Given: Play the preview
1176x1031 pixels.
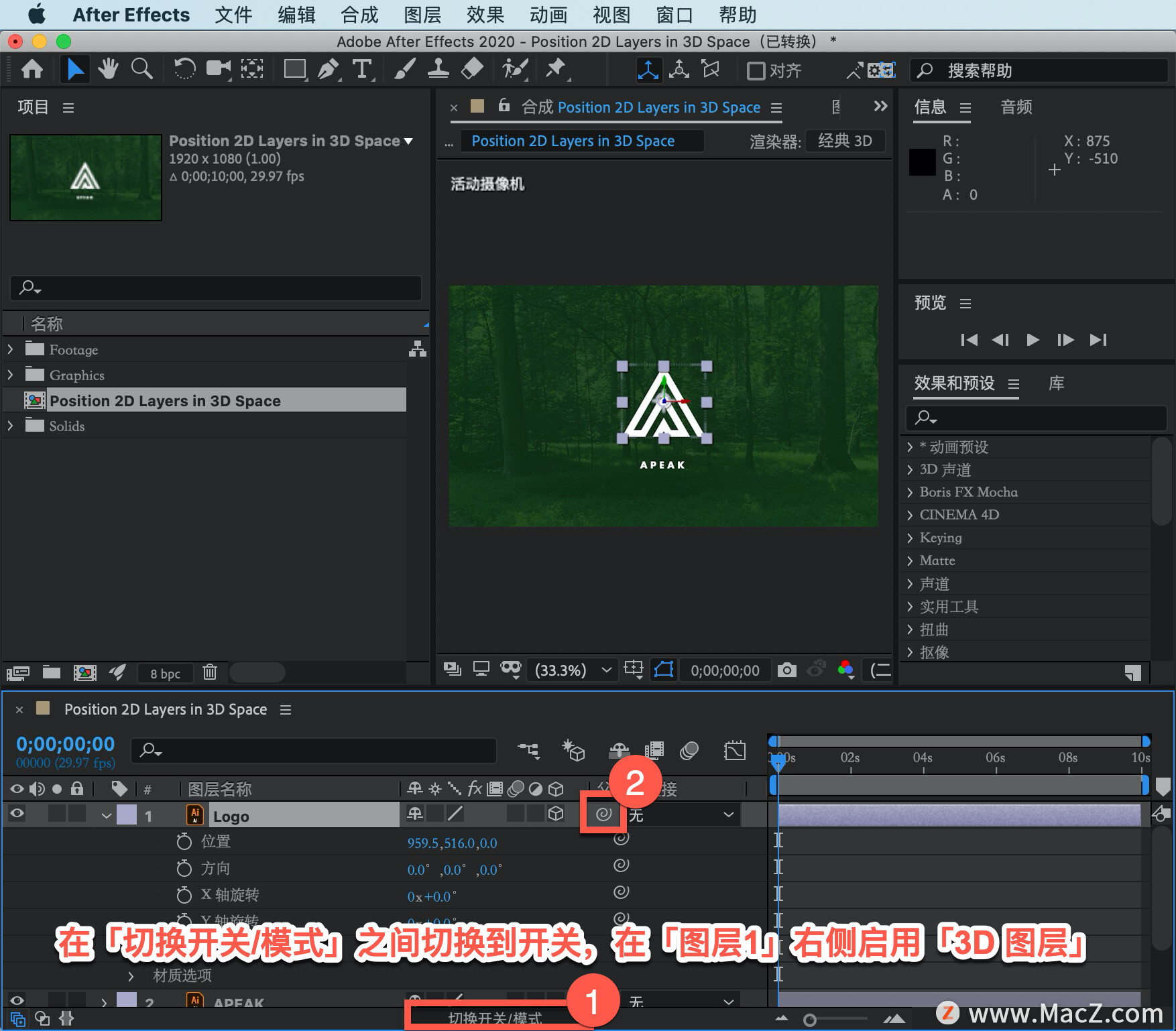Looking at the screenshot, I should pos(1033,340).
